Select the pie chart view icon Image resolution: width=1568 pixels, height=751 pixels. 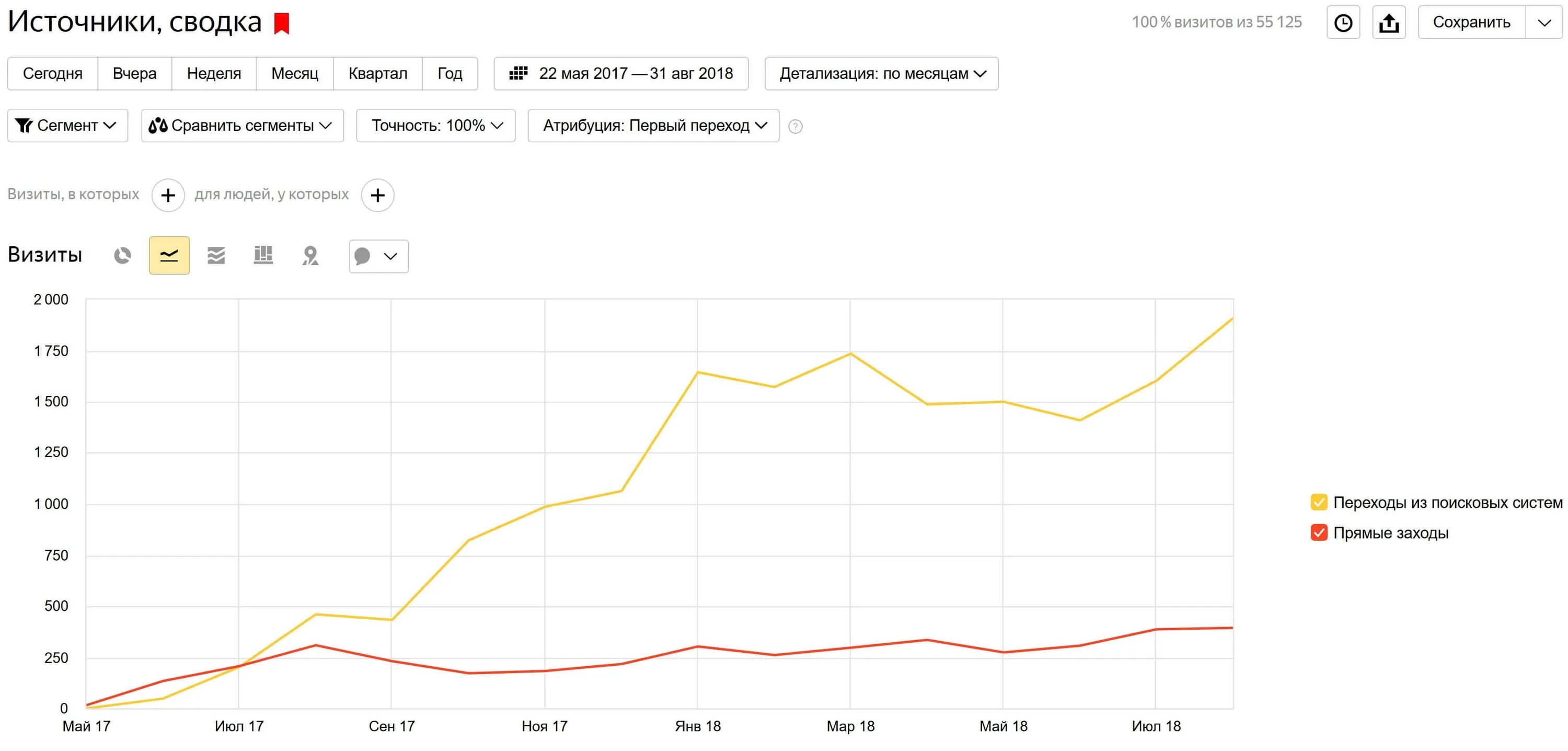[x=122, y=255]
